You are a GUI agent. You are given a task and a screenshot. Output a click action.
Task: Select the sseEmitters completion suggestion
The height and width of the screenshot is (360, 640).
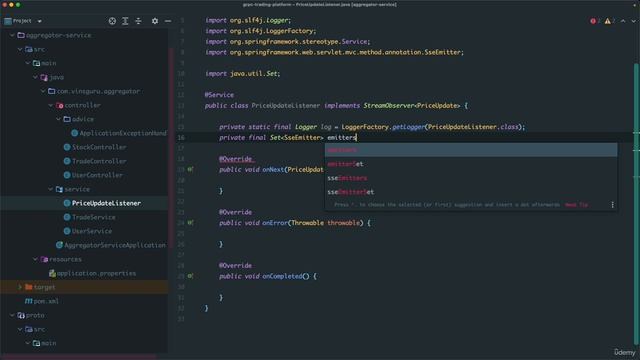pyautogui.click(x=471, y=178)
